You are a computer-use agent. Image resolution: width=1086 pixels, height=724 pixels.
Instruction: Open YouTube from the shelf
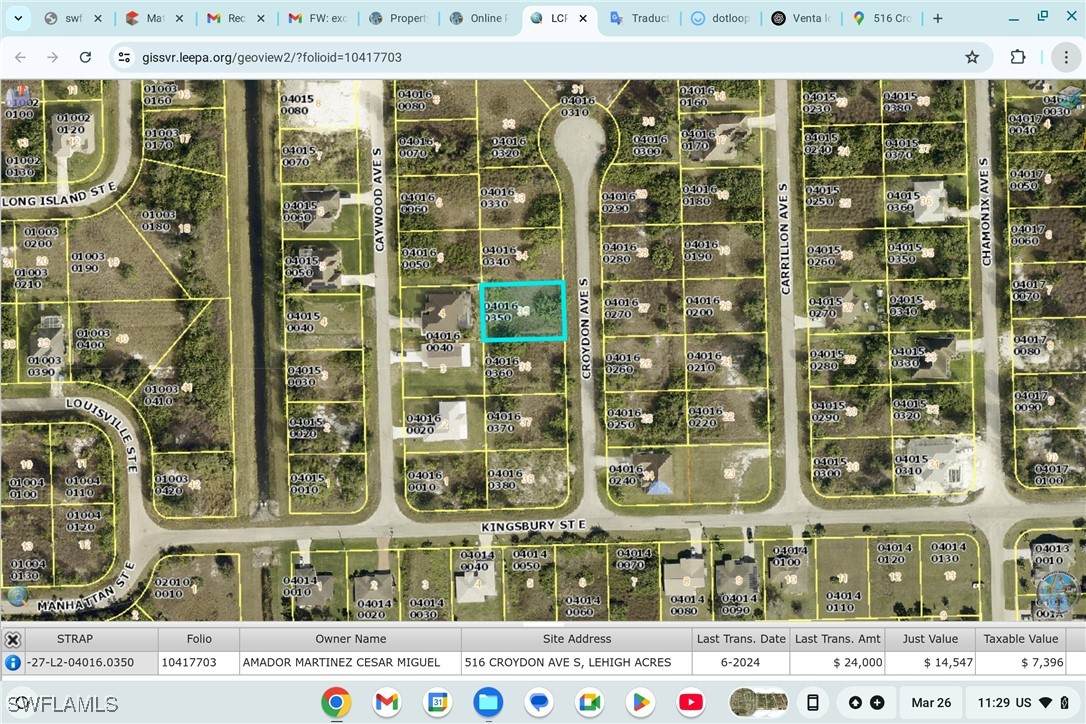691,702
